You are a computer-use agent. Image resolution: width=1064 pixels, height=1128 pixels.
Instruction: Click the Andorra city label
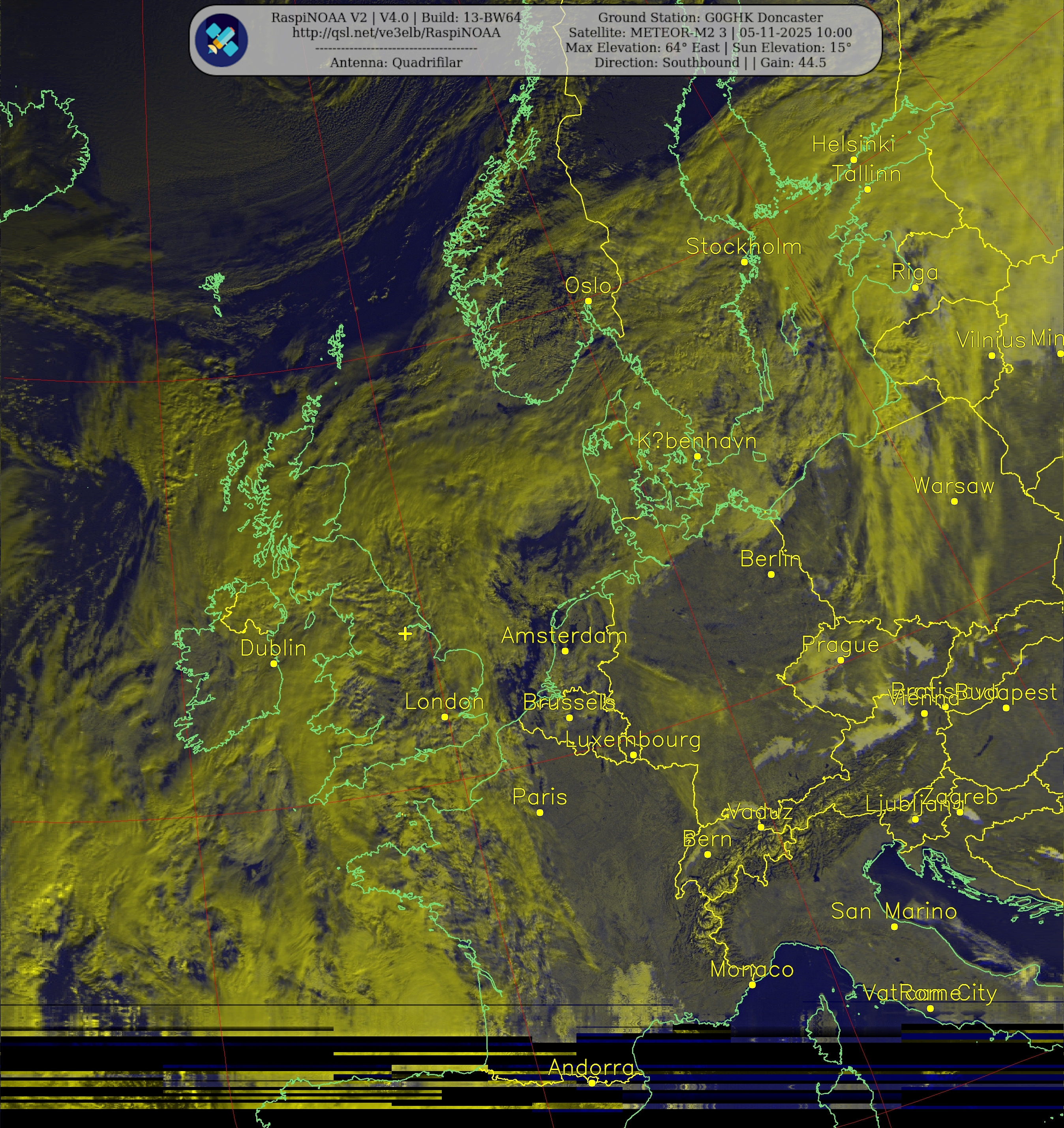click(x=591, y=1067)
